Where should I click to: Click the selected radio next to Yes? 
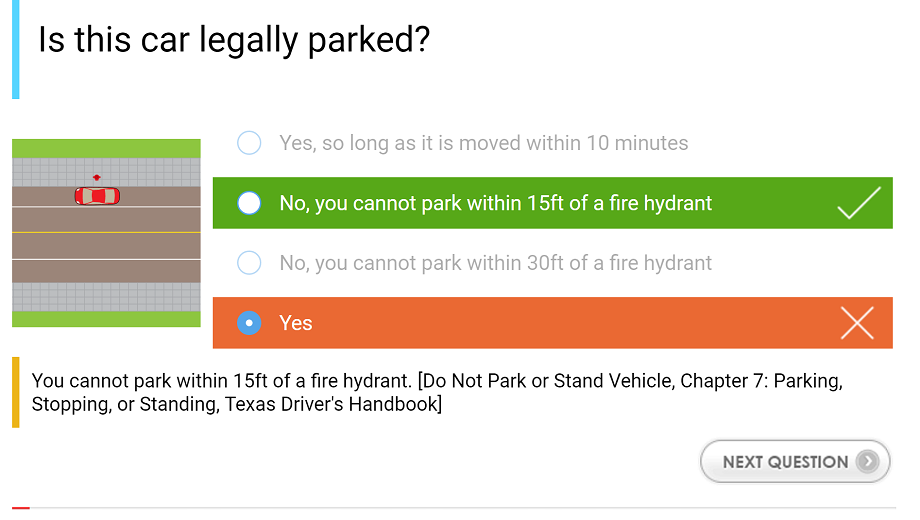click(x=249, y=323)
